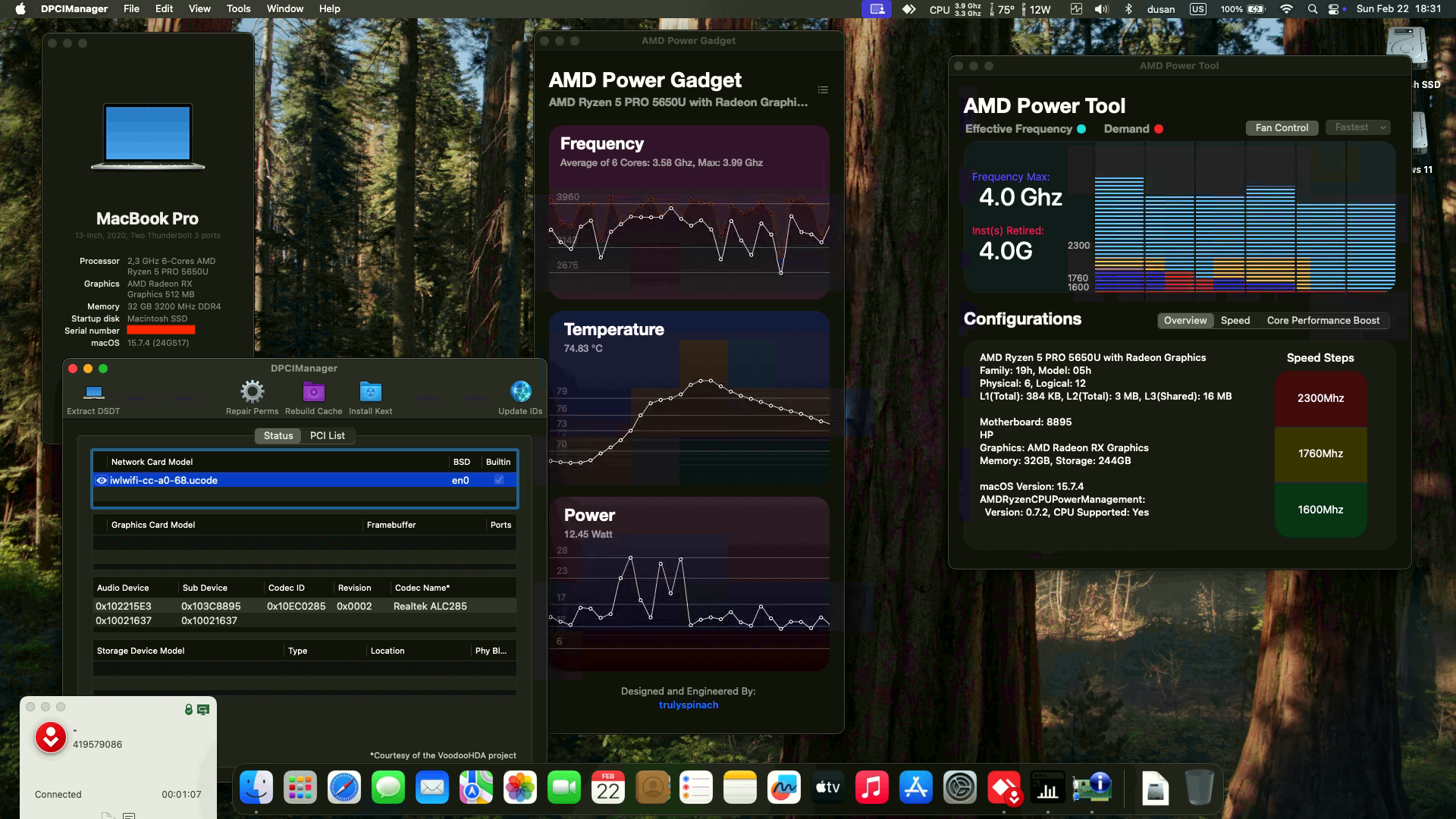Image resolution: width=1456 pixels, height=819 pixels.
Task: Open Finder from the Dock
Action: 256,789
